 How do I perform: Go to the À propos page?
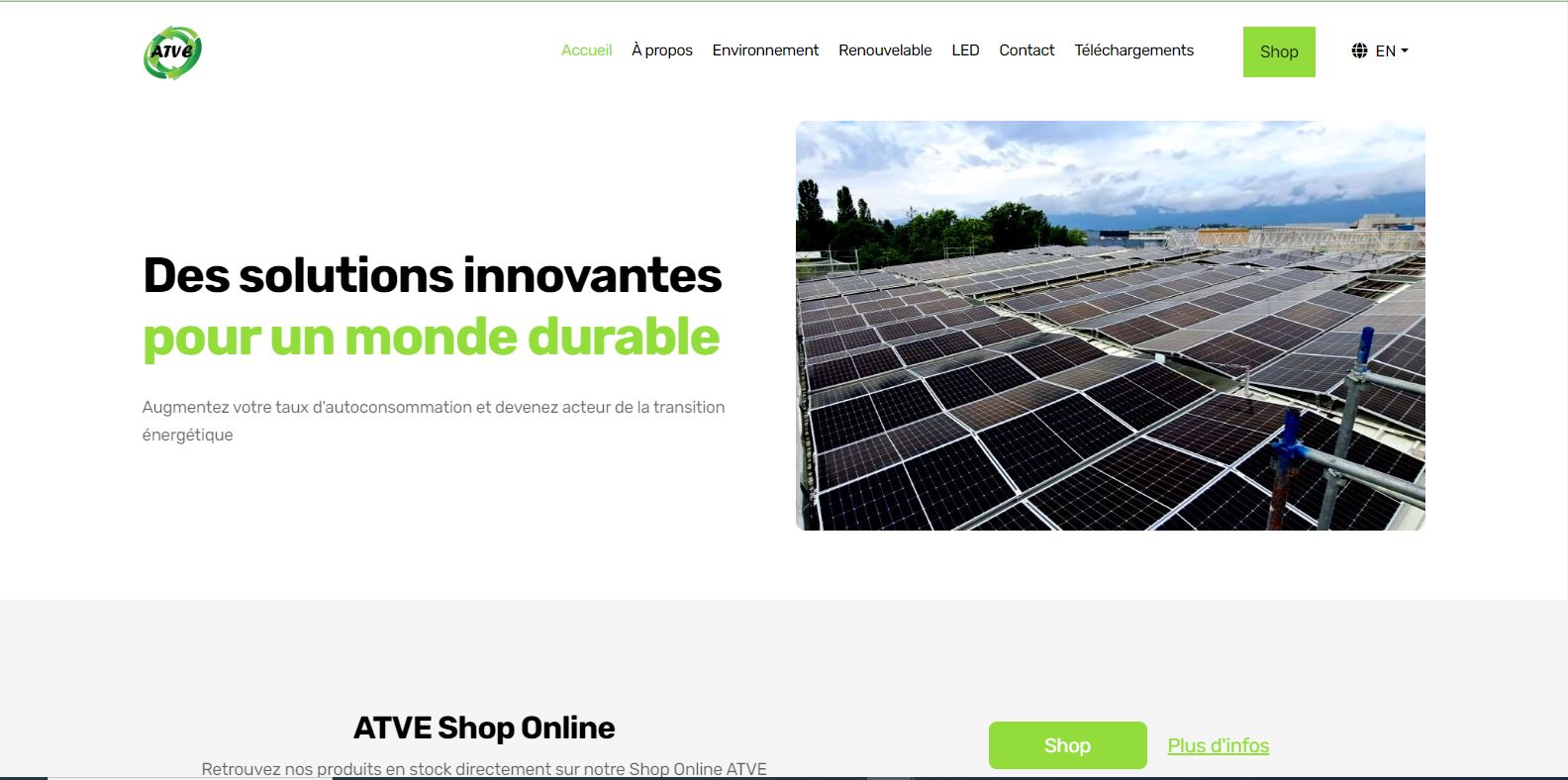(662, 50)
